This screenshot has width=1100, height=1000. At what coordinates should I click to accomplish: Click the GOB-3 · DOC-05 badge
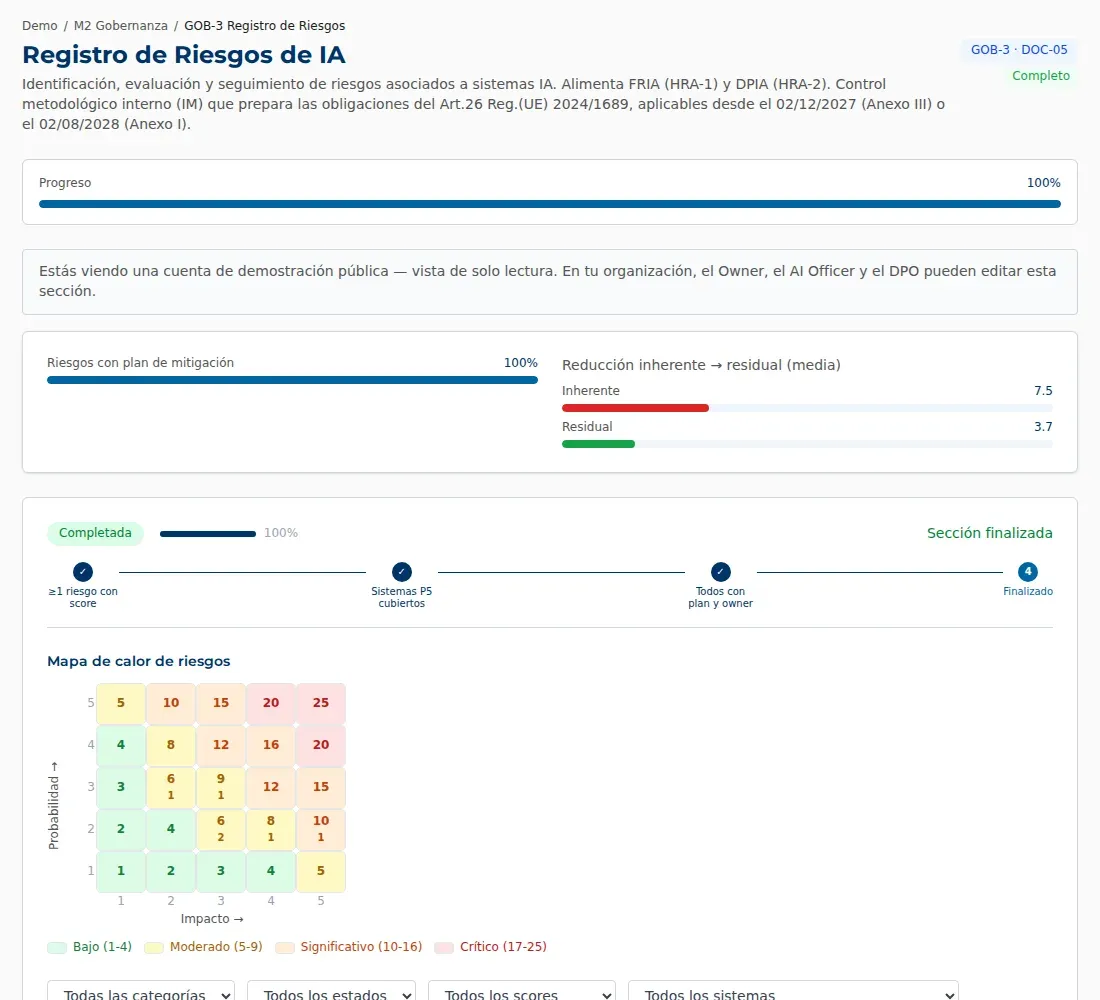pyautogui.click(x=1019, y=50)
